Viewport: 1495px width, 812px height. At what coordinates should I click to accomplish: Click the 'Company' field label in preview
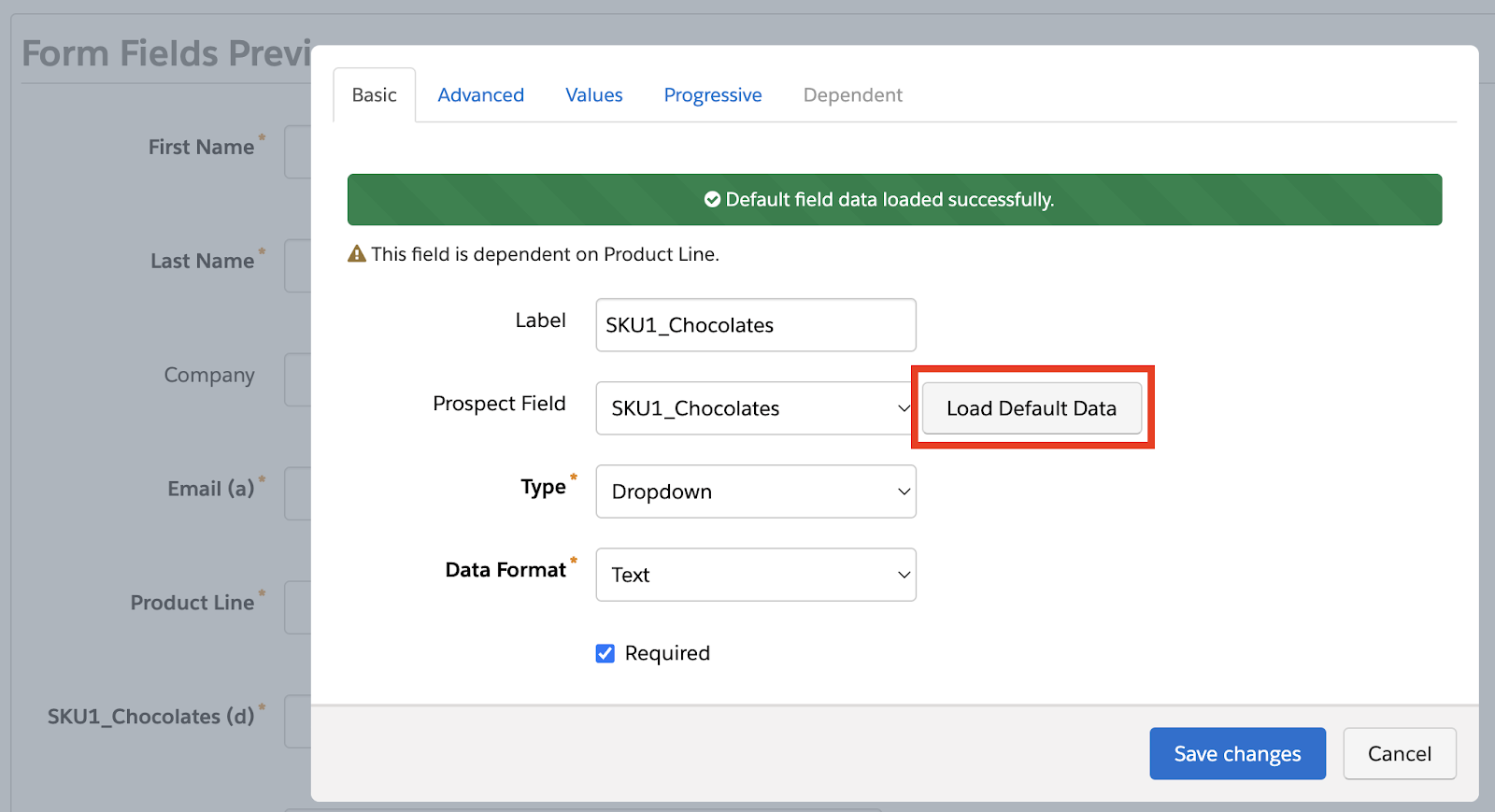point(209,375)
